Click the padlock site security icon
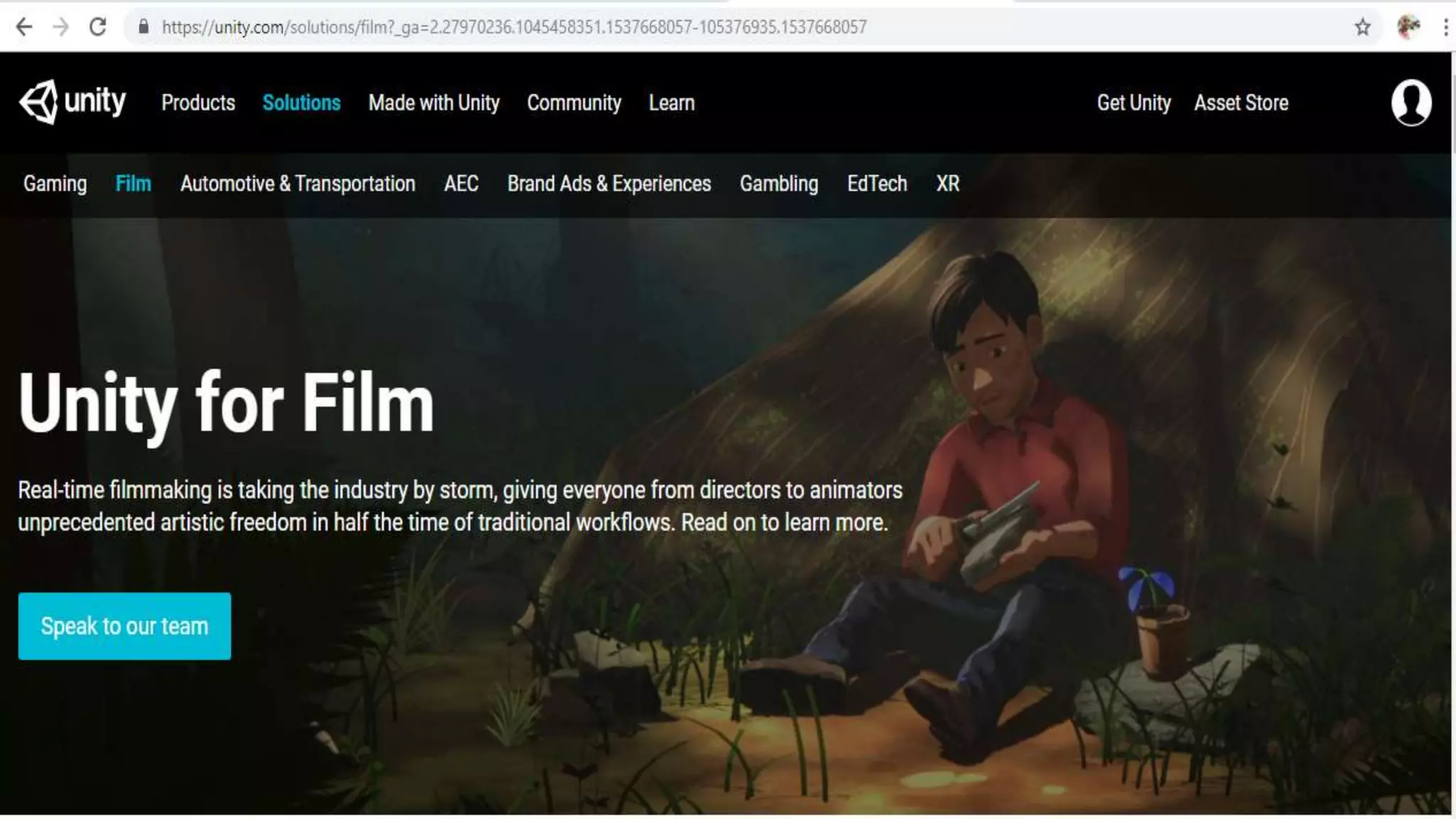 [x=144, y=27]
